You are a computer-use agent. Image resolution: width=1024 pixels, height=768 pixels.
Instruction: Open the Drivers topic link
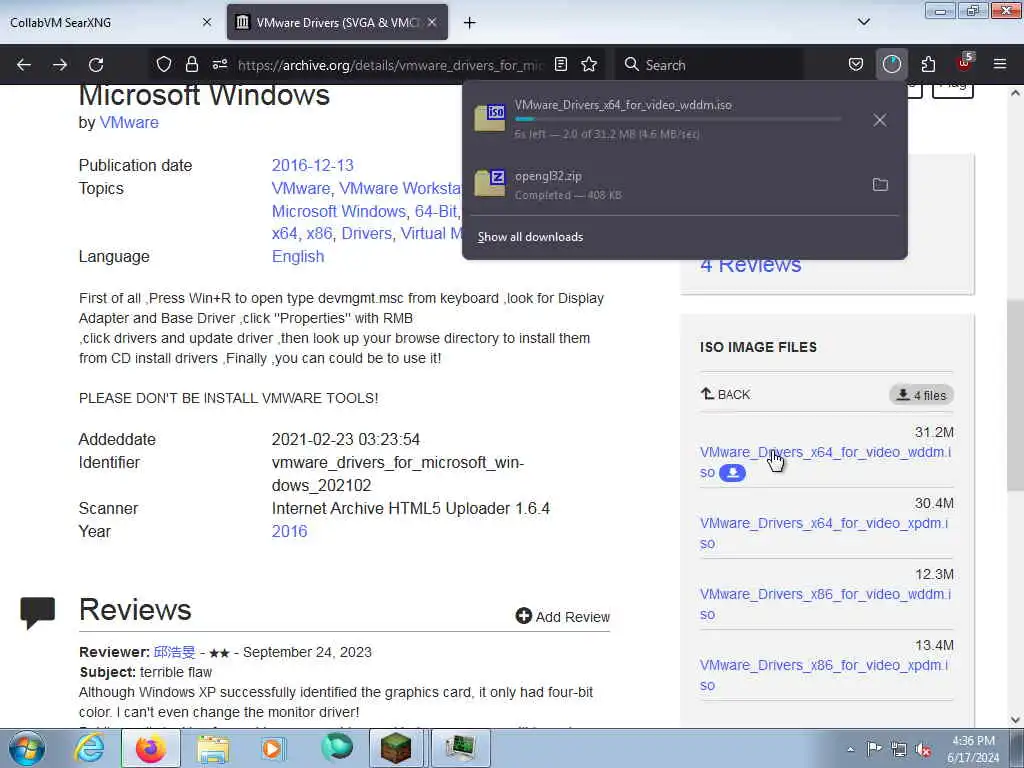pos(366,234)
